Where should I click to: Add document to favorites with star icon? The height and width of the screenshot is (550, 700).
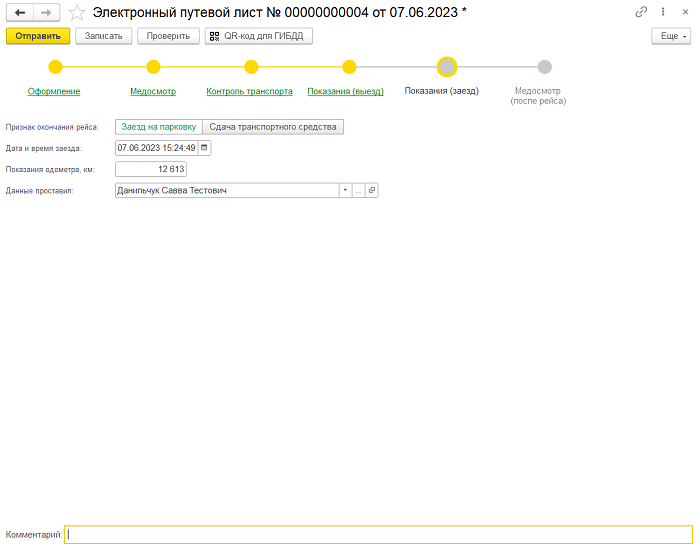[76, 12]
